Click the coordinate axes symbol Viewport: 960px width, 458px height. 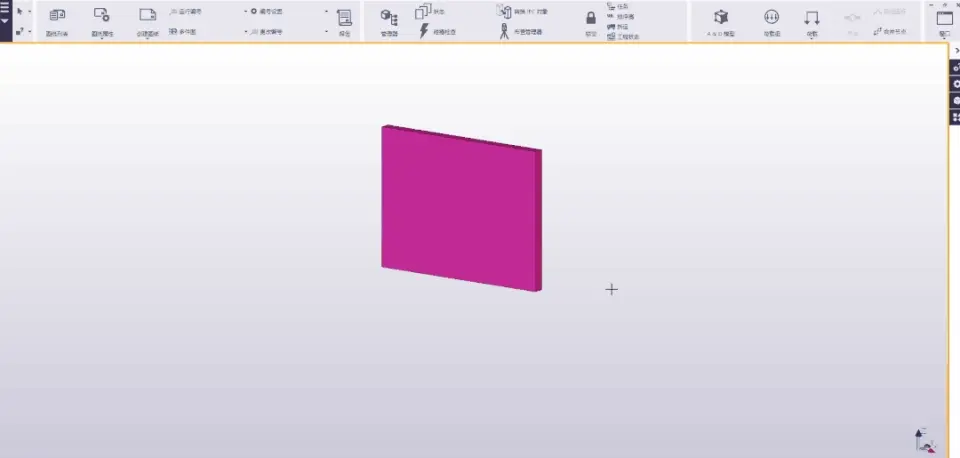[x=925, y=441]
